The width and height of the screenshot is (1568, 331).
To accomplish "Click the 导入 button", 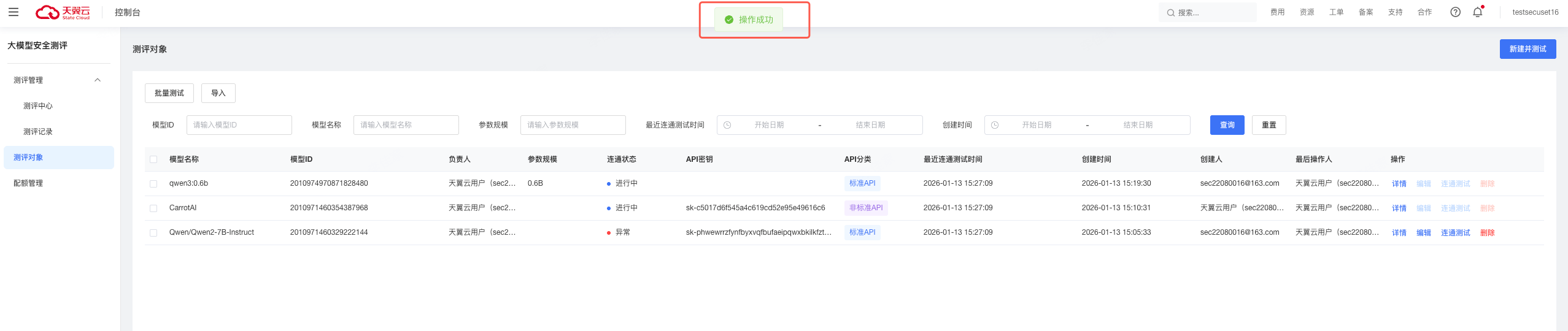I will [x=218, y=93].
